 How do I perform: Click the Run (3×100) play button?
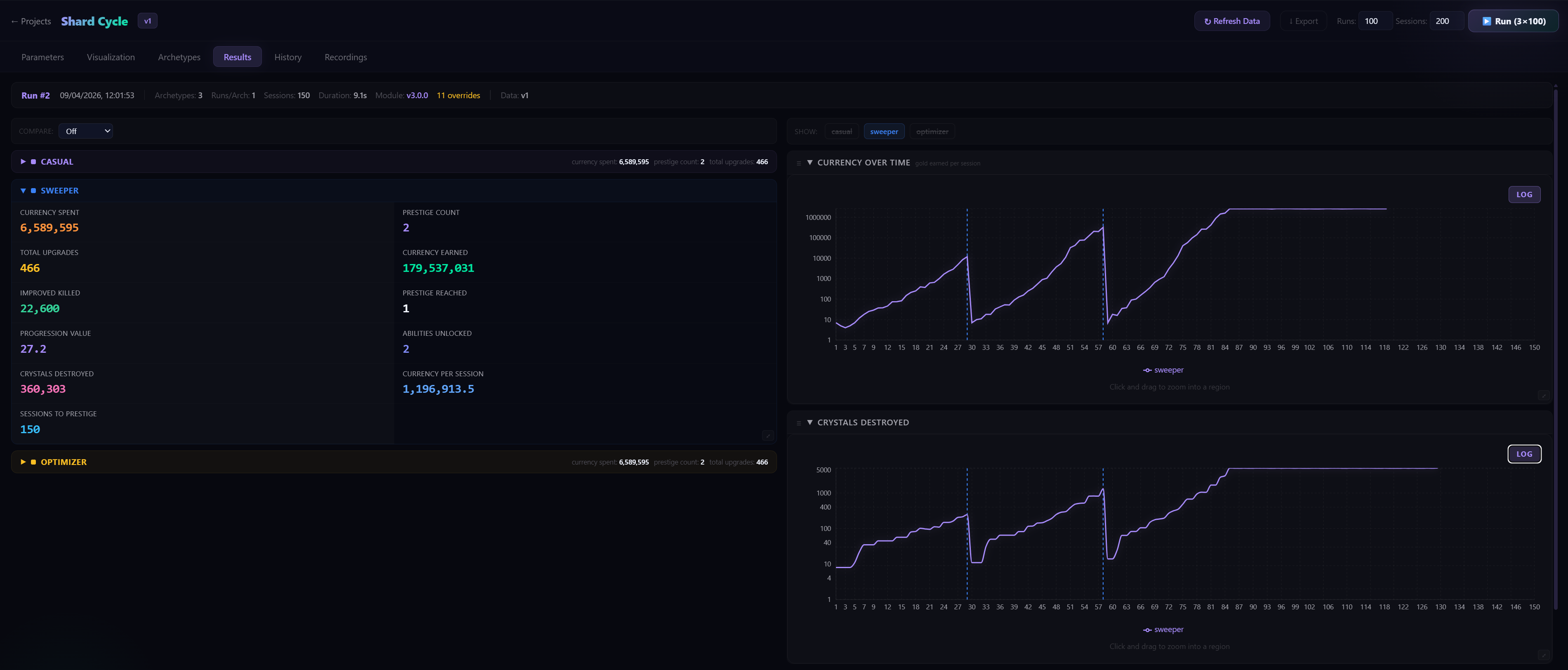point(1513,21)
